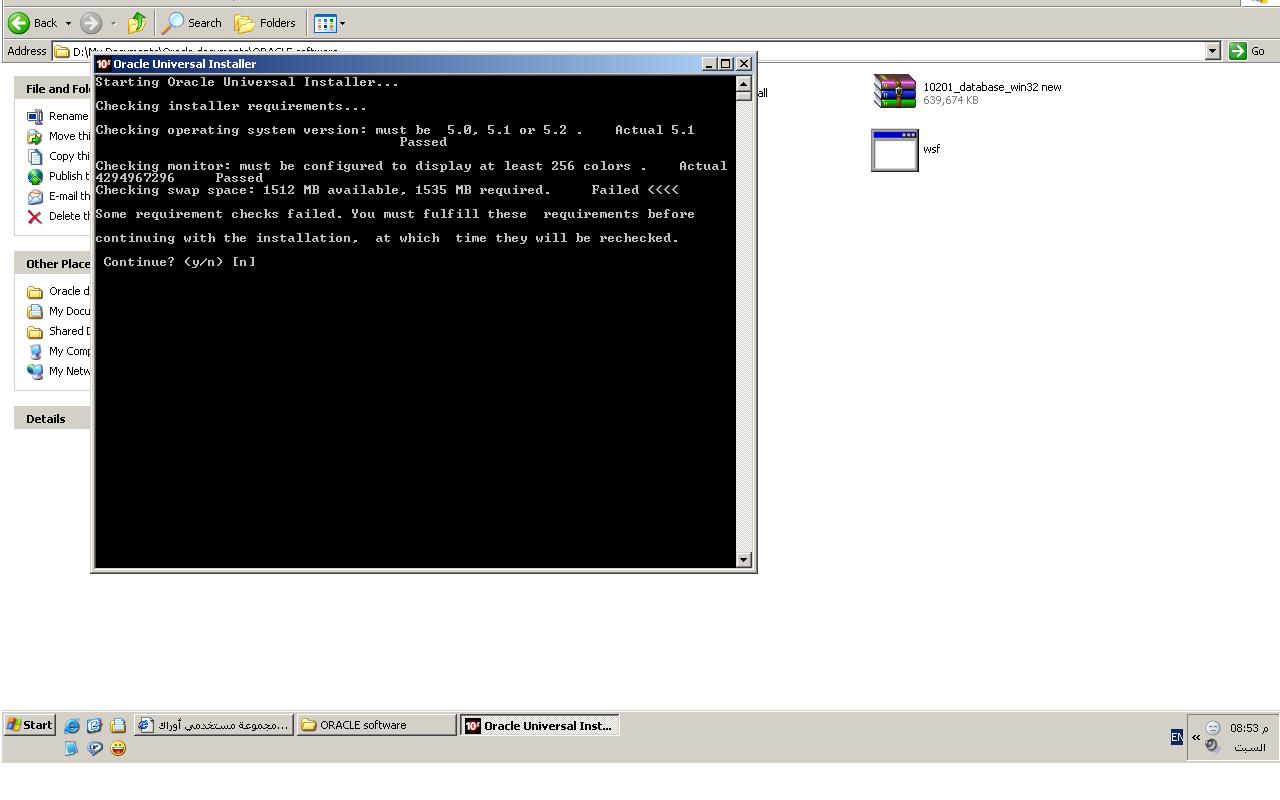The height and width of the screenshot is (800, 1280).
Task: Toggle the Search pane button
Action: click(x=193, y=23)
